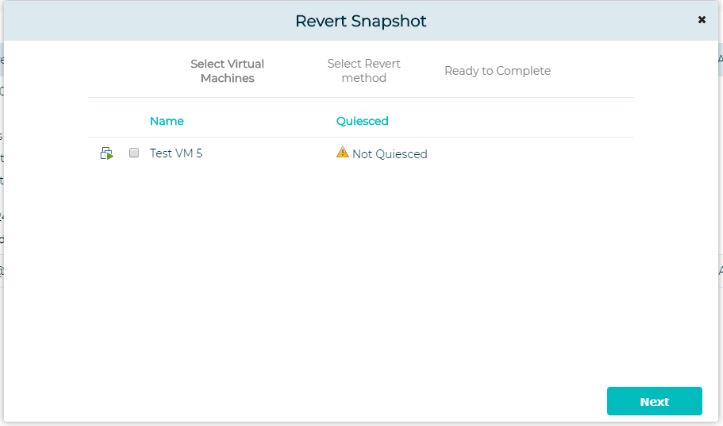The image size is (723, 426).
Task: Tick the checkbox for Test VM 5
Action: 134,154
